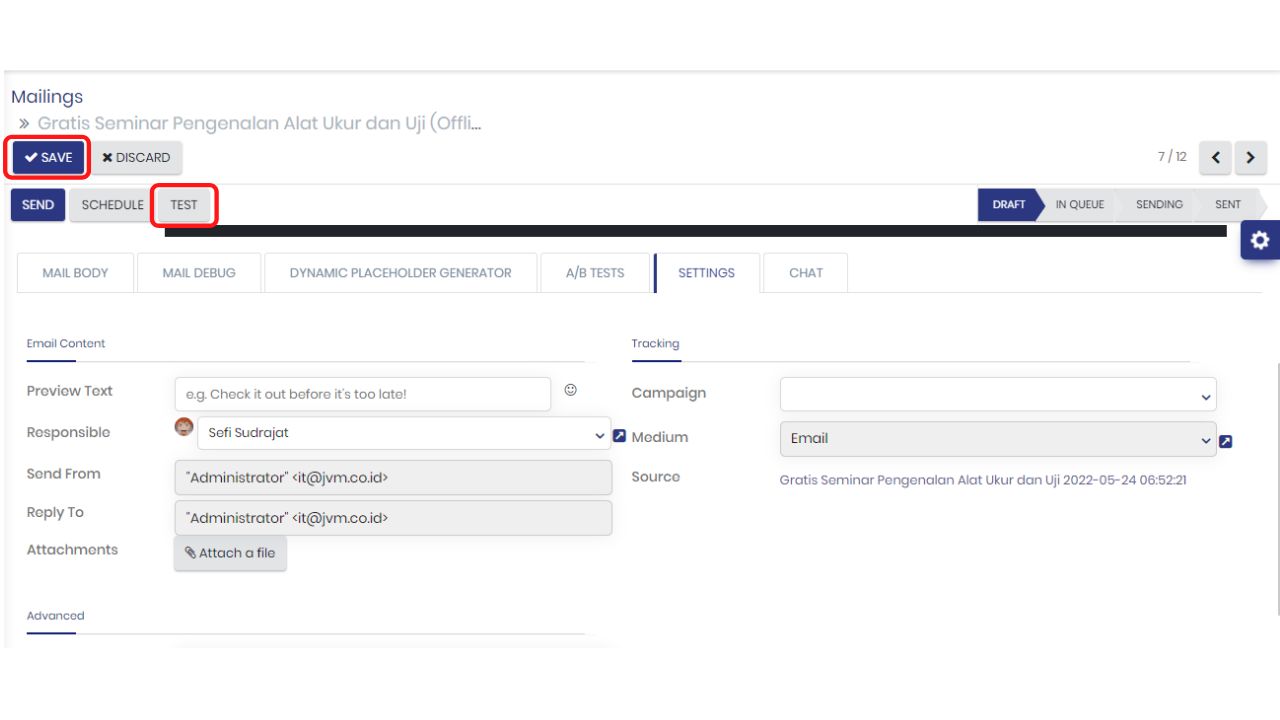Go to next record arrow
The height and width of the screenshot is (720, 1280).
[1251, 157]
